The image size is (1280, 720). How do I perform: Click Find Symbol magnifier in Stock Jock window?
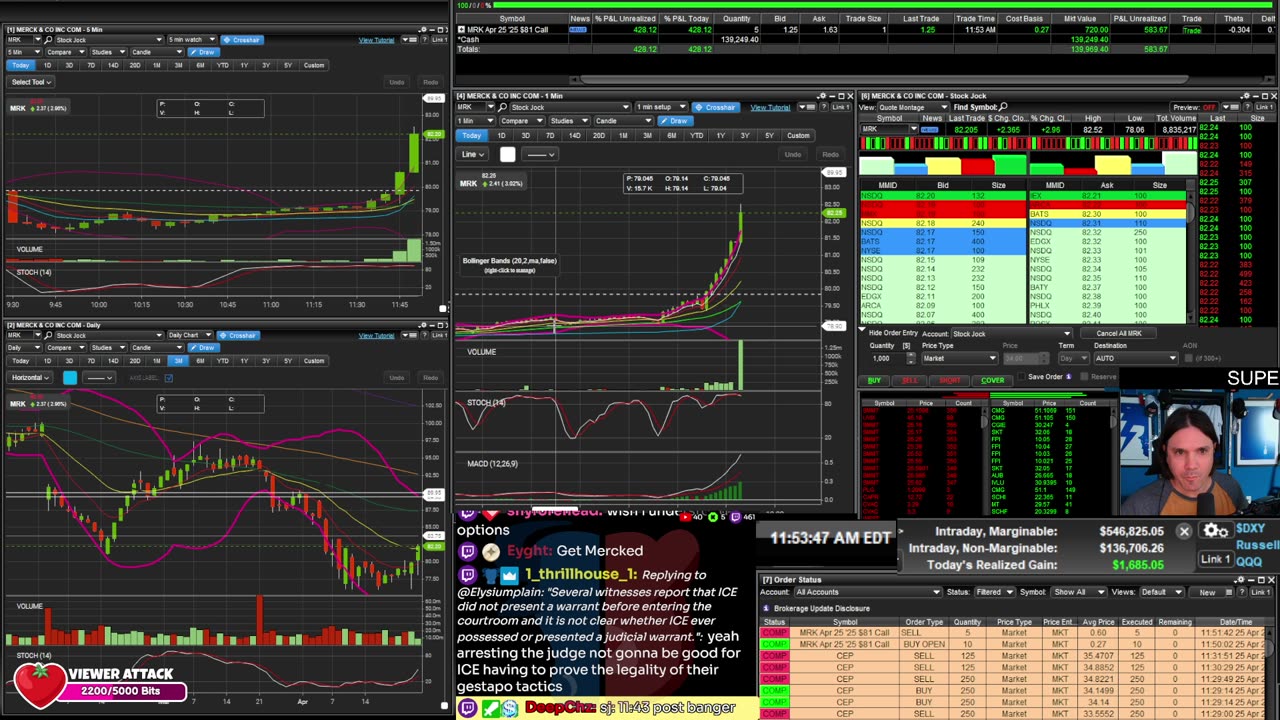[x=1003, y=107]
